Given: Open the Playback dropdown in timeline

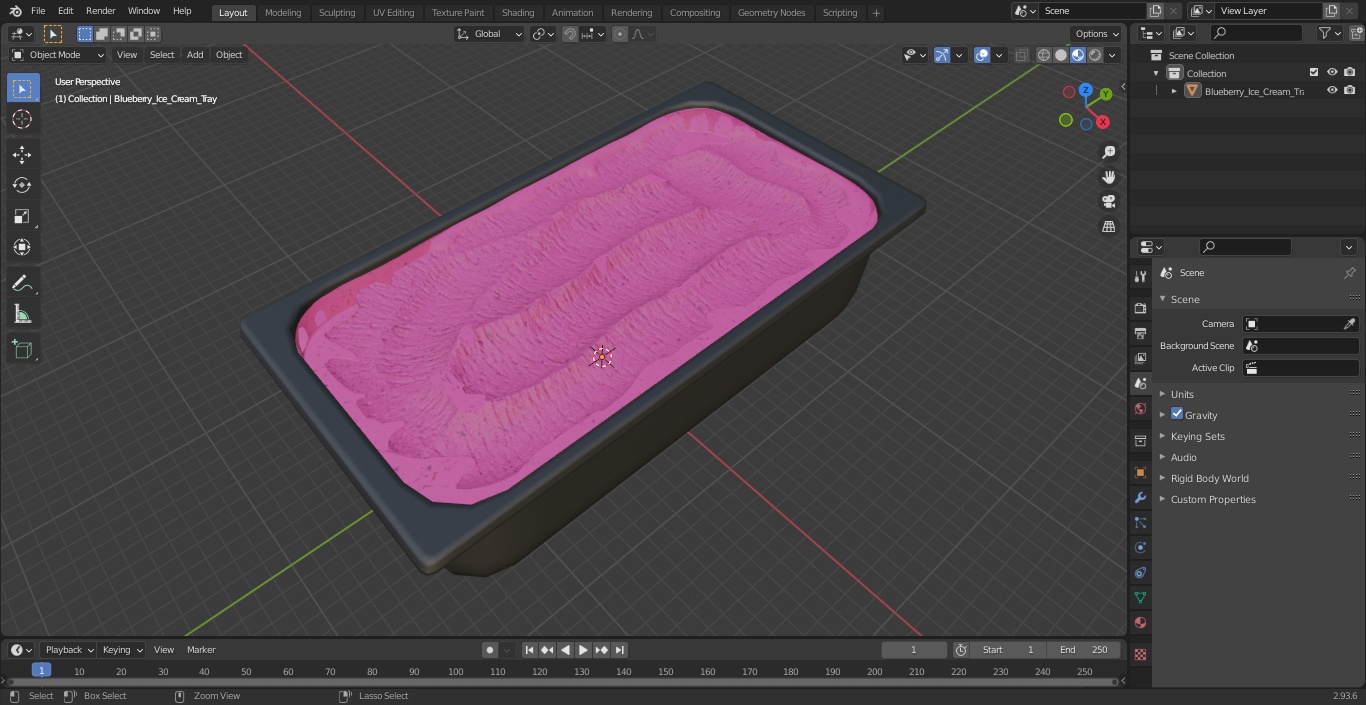Looking at the screenshot, I should click(69, 650).
